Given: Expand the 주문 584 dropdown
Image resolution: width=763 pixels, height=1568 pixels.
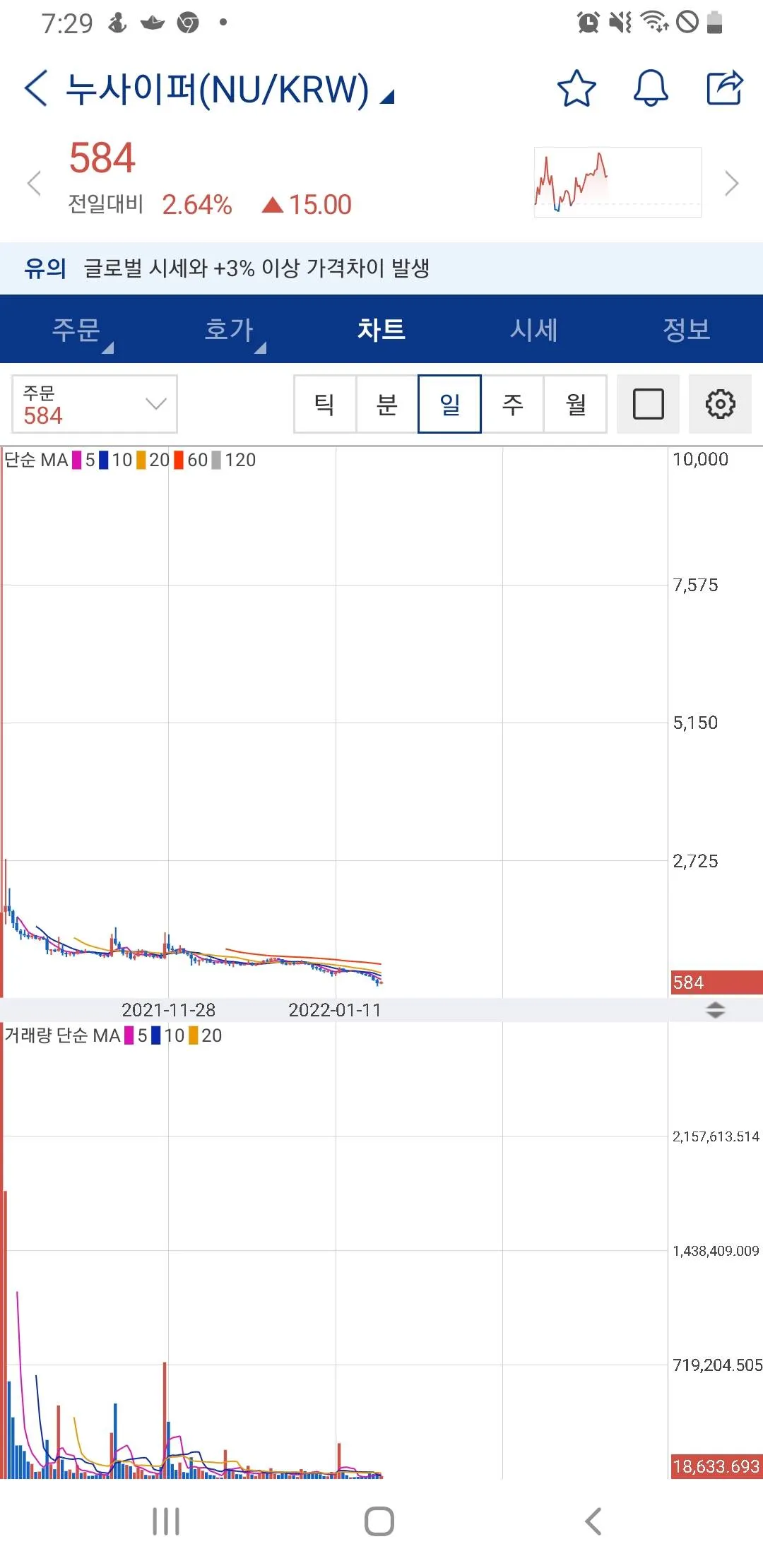Looking at the screenshot, I should pyautogui.click(x=94, y=404).
